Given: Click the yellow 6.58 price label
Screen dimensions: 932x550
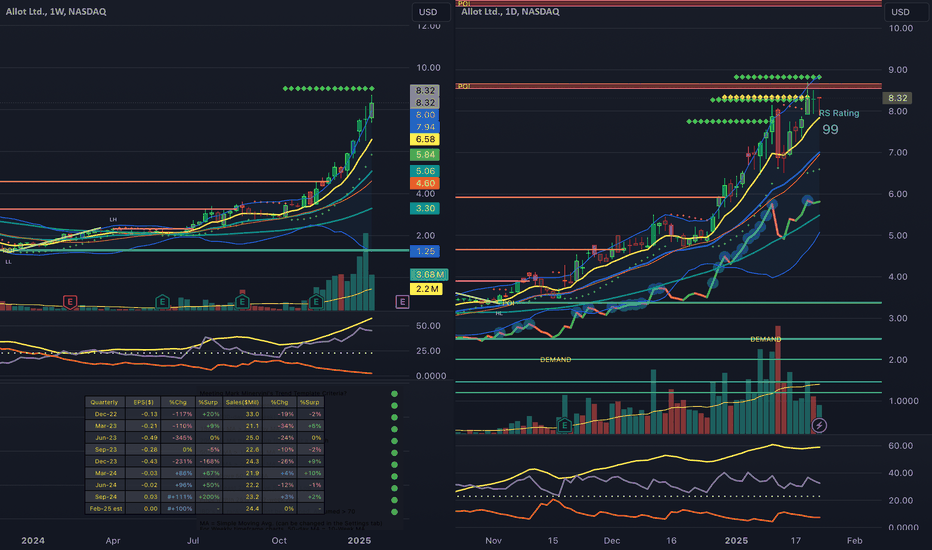Looking at the screenshot, I should (x=425, y=139).
